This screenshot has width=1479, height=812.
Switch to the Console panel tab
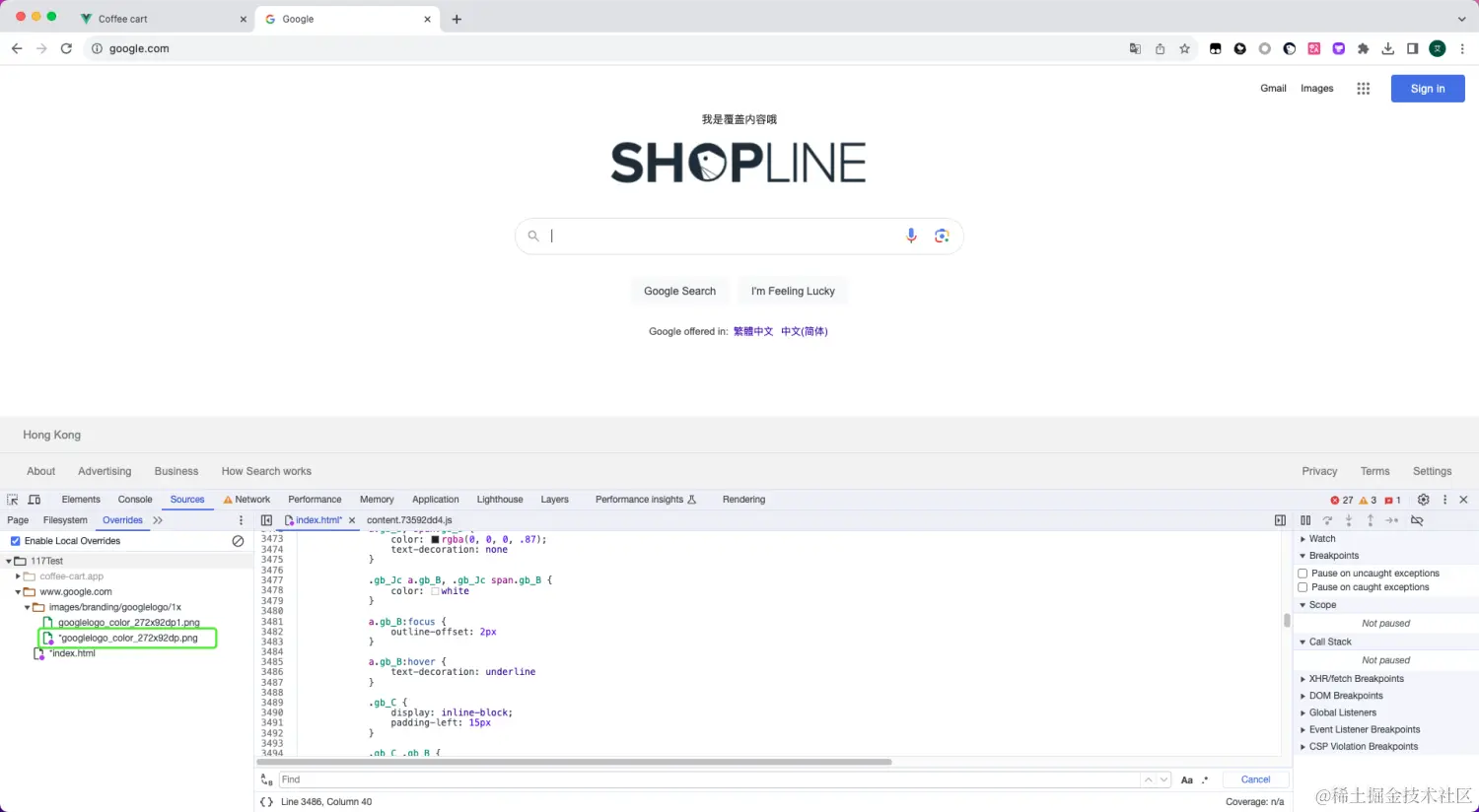point(135,500)
